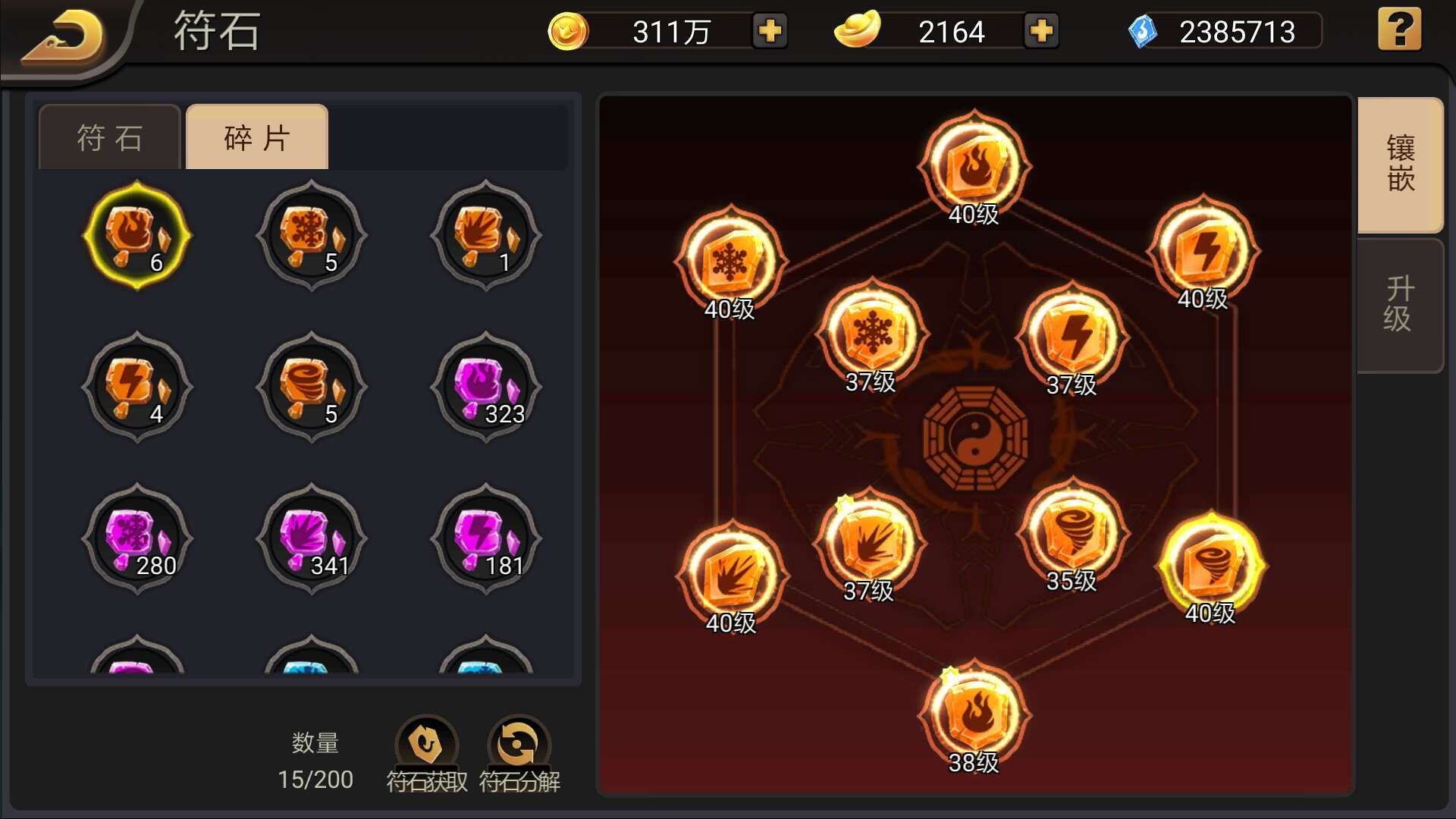Image resolution: width=1456 pixels, height=819 pixels.
Task: Tap the level 35 tornado rune slot
Action: [1072, 535]
